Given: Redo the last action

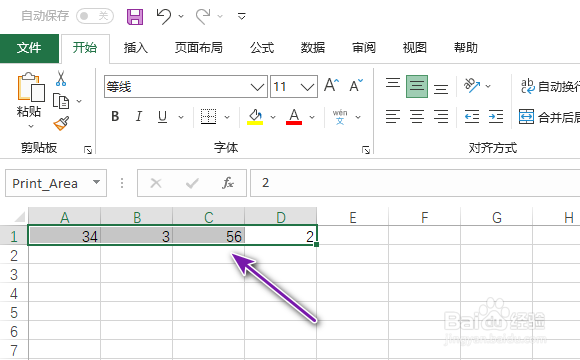Looking at the screenshot, I should (203, 17).
